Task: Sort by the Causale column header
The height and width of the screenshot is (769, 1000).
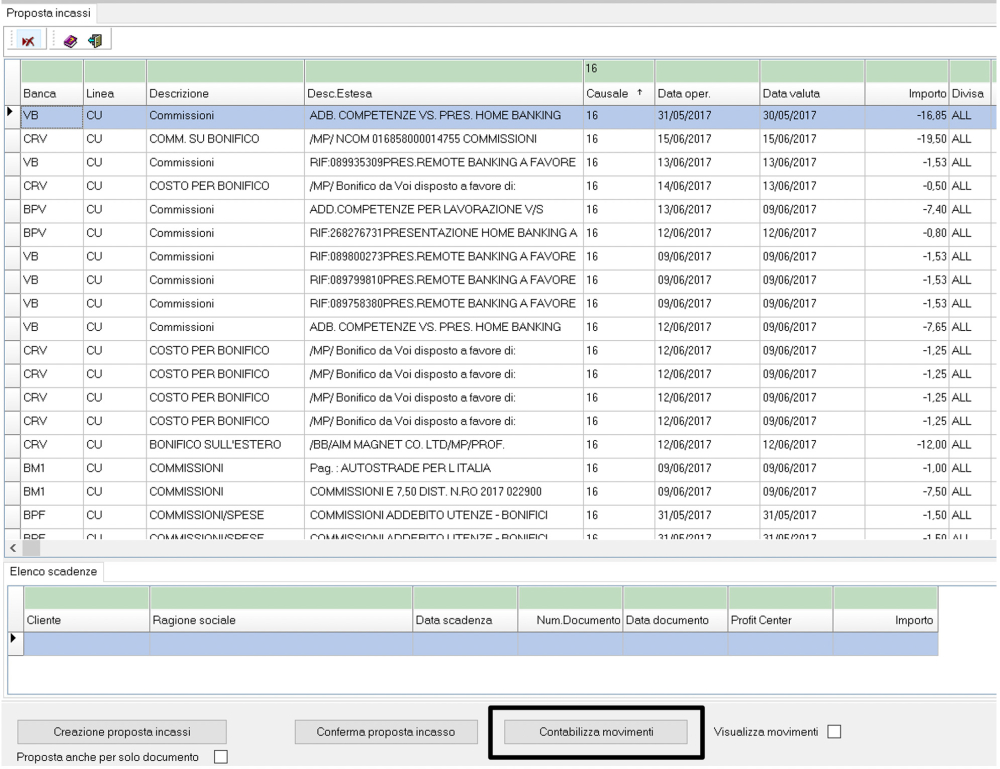Action: pos(614,93)
